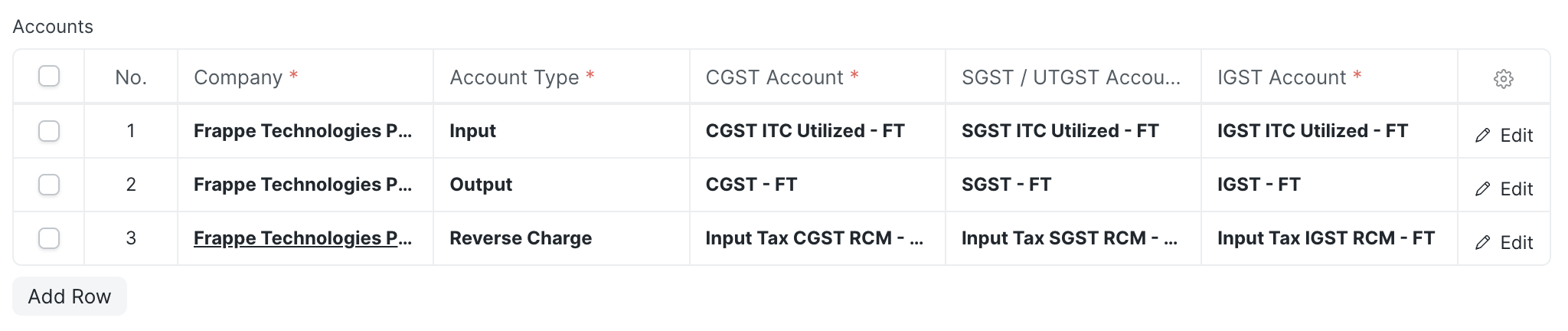Click the Input Tax IGST RCM - FT cell
The image size is (1568, 331).
click(1329, 238)
